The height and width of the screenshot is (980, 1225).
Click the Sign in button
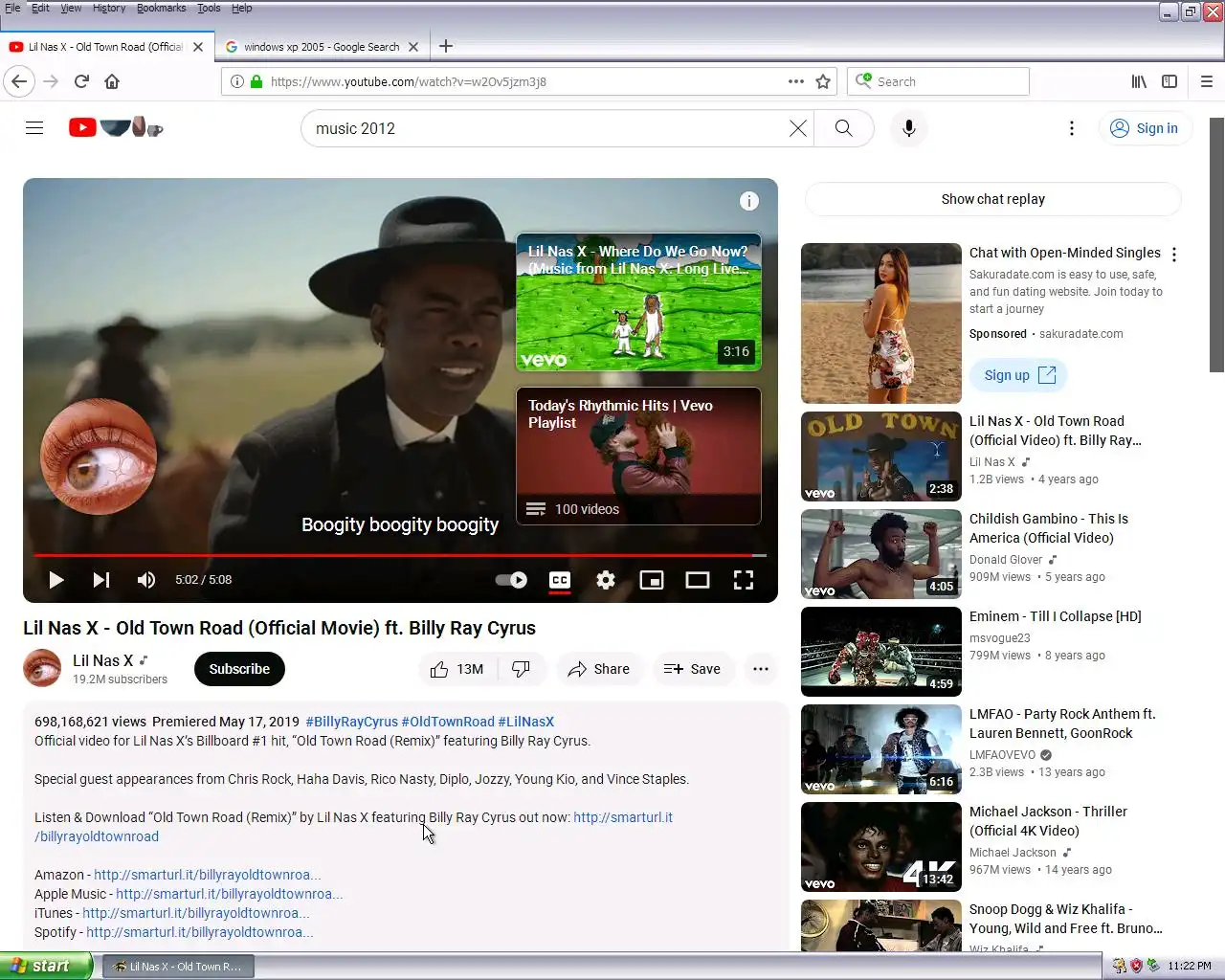tap(1145, 128)
